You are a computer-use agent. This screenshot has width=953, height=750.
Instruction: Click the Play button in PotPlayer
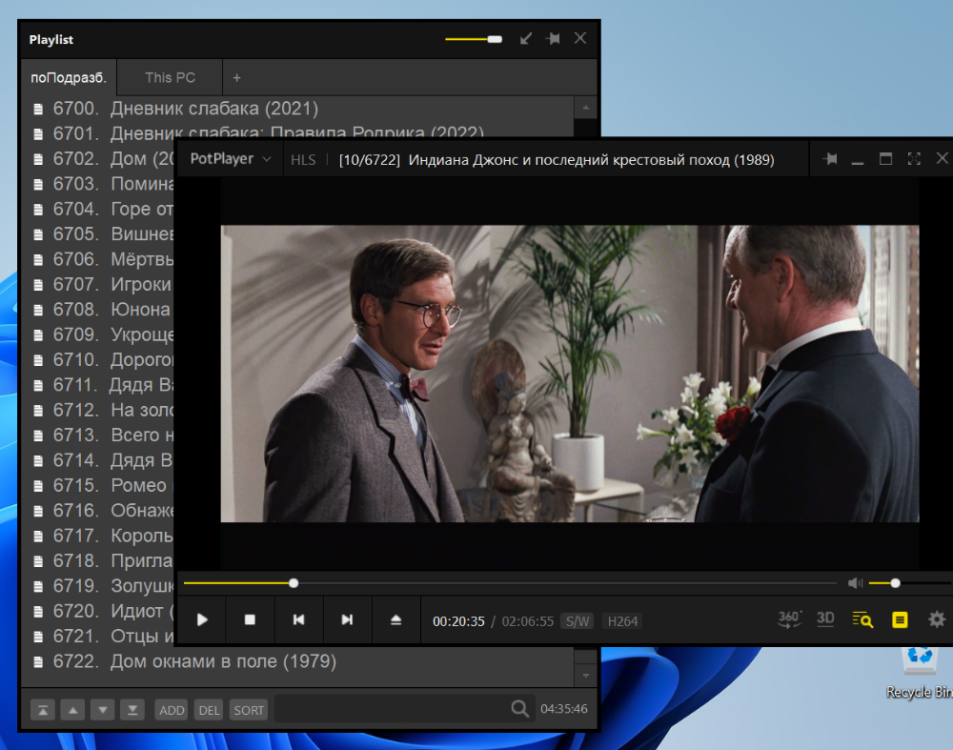tap(202, 619)
